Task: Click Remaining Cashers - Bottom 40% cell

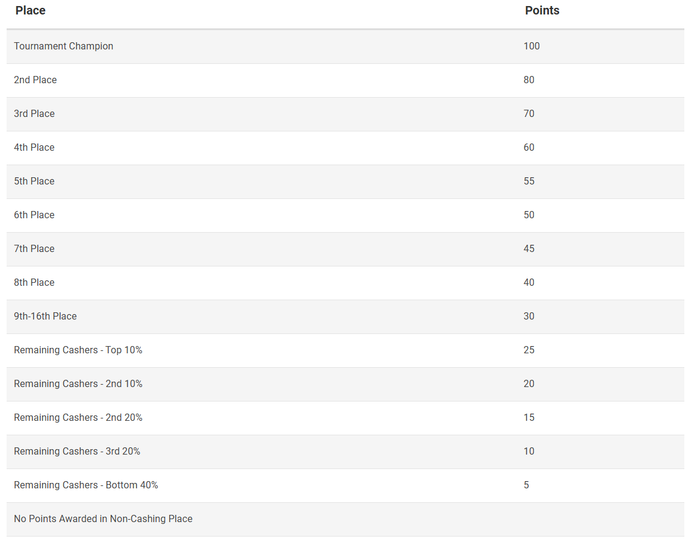Action: point(86,485)
